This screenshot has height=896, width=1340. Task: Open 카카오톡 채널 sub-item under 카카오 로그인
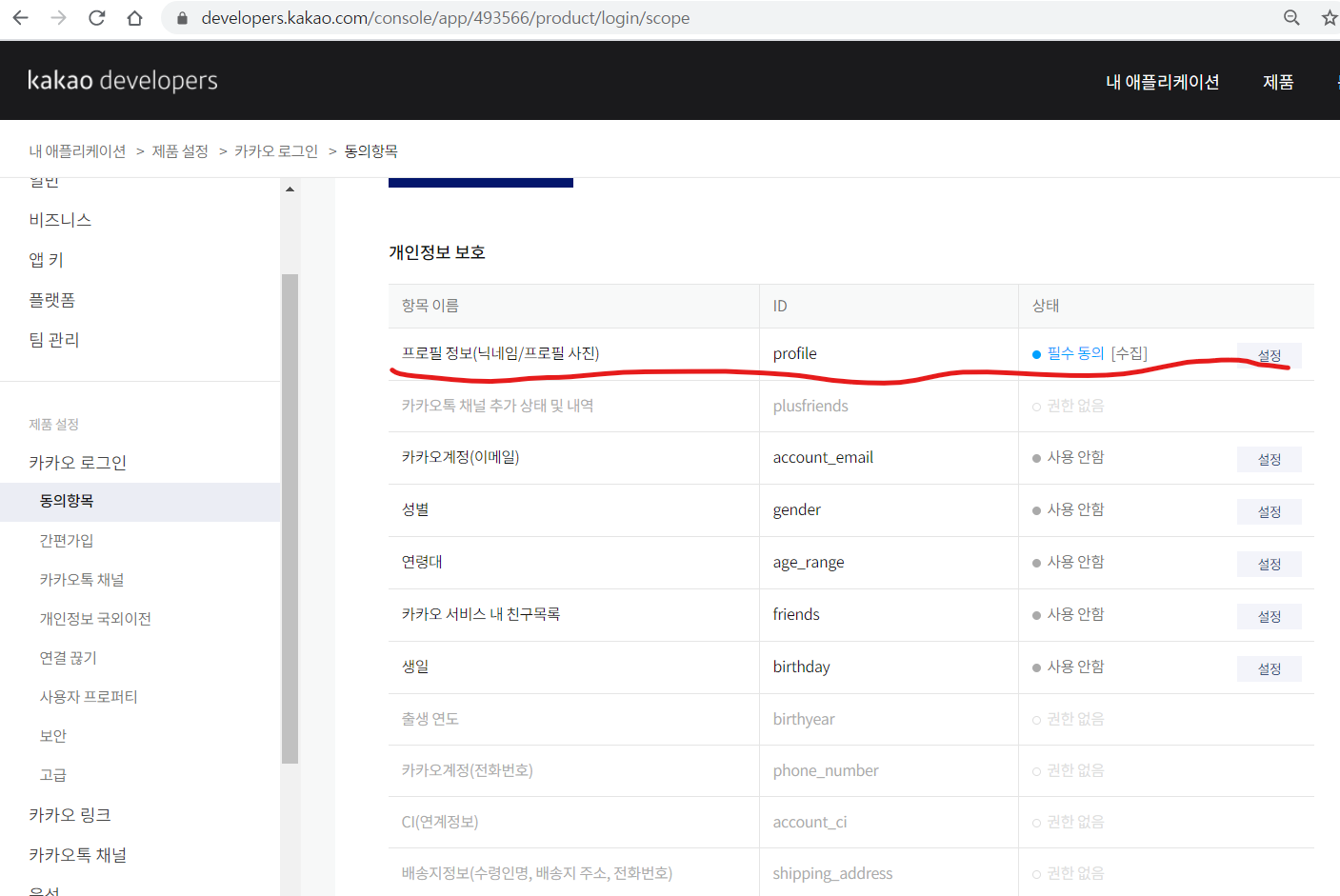click(82, 580)
